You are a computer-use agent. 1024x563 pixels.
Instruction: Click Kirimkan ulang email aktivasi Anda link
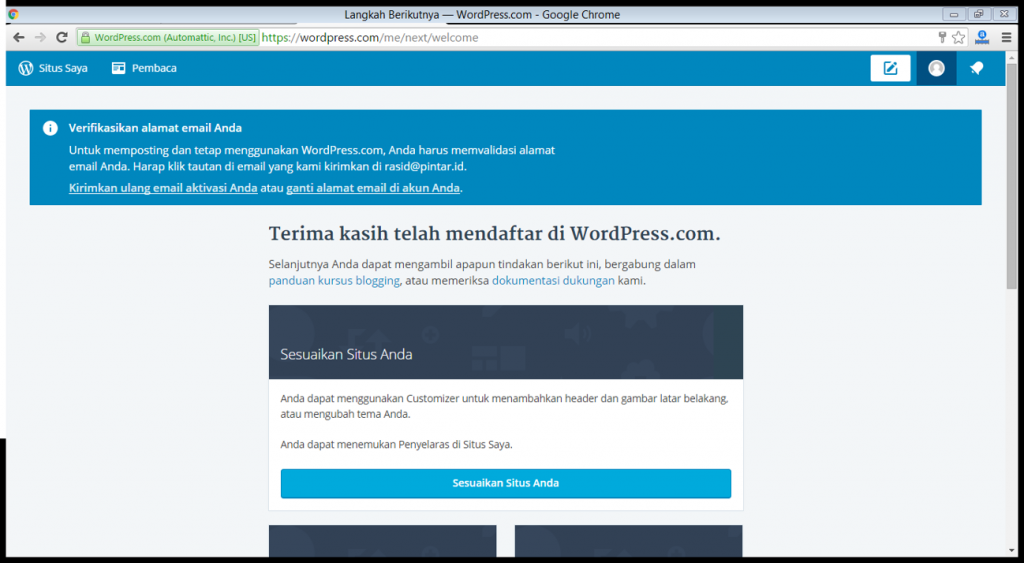click(x=163, y=188)
